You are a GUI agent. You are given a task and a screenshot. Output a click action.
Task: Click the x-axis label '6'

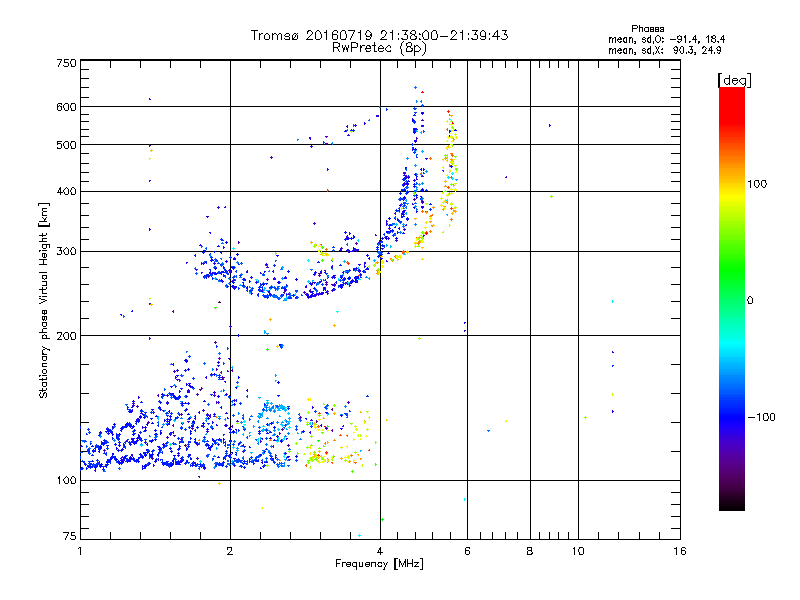[467, 551]
